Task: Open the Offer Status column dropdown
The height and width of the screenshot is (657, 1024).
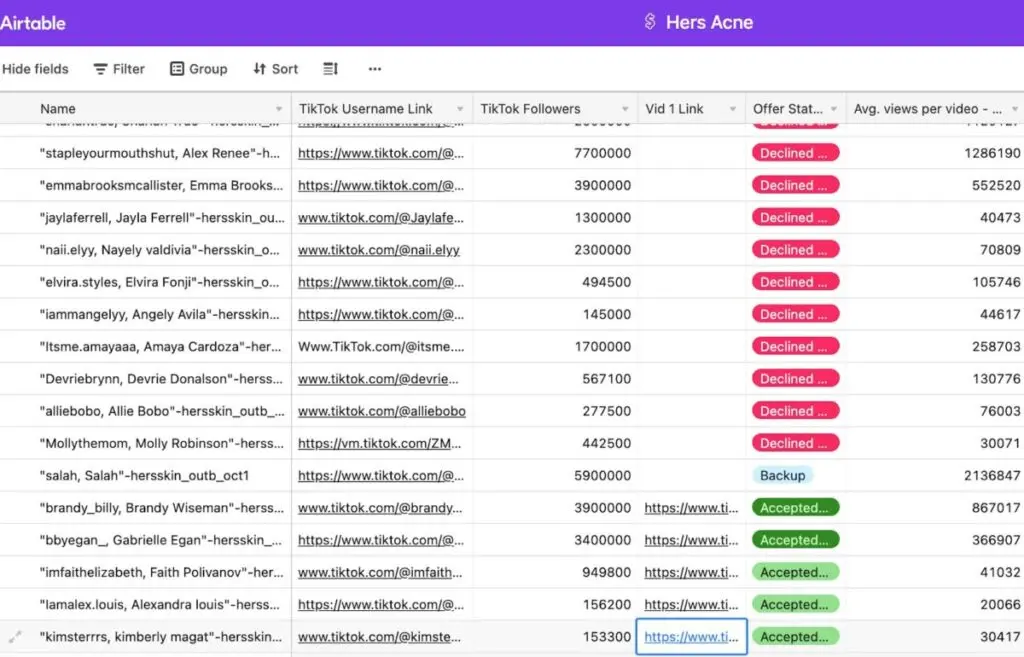Action: coord(834,109)
